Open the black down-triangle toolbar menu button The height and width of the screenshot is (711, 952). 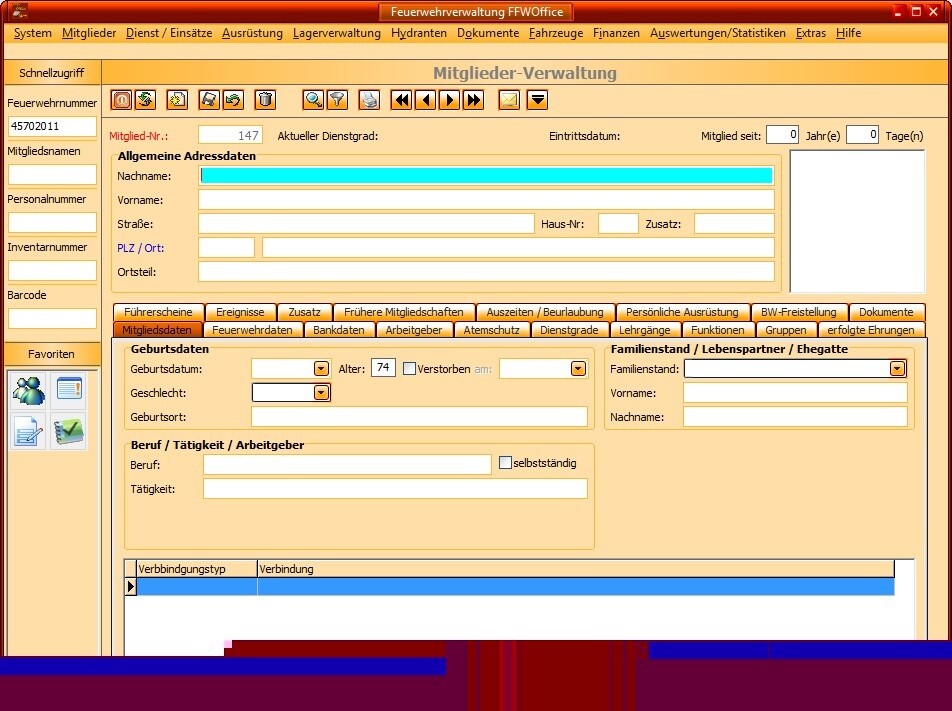(537, 100)
